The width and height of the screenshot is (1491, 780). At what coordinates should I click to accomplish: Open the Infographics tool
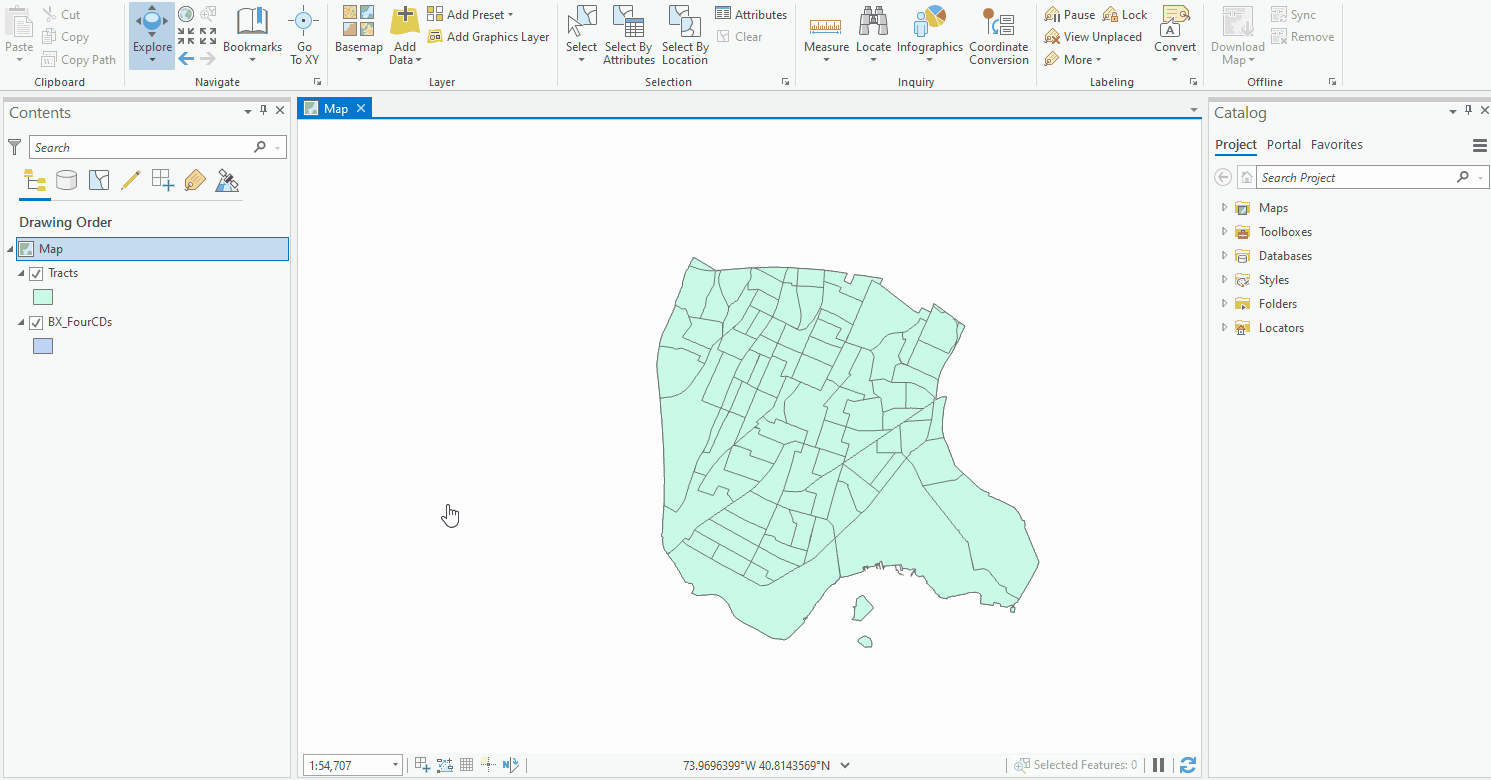click(930, 35)
